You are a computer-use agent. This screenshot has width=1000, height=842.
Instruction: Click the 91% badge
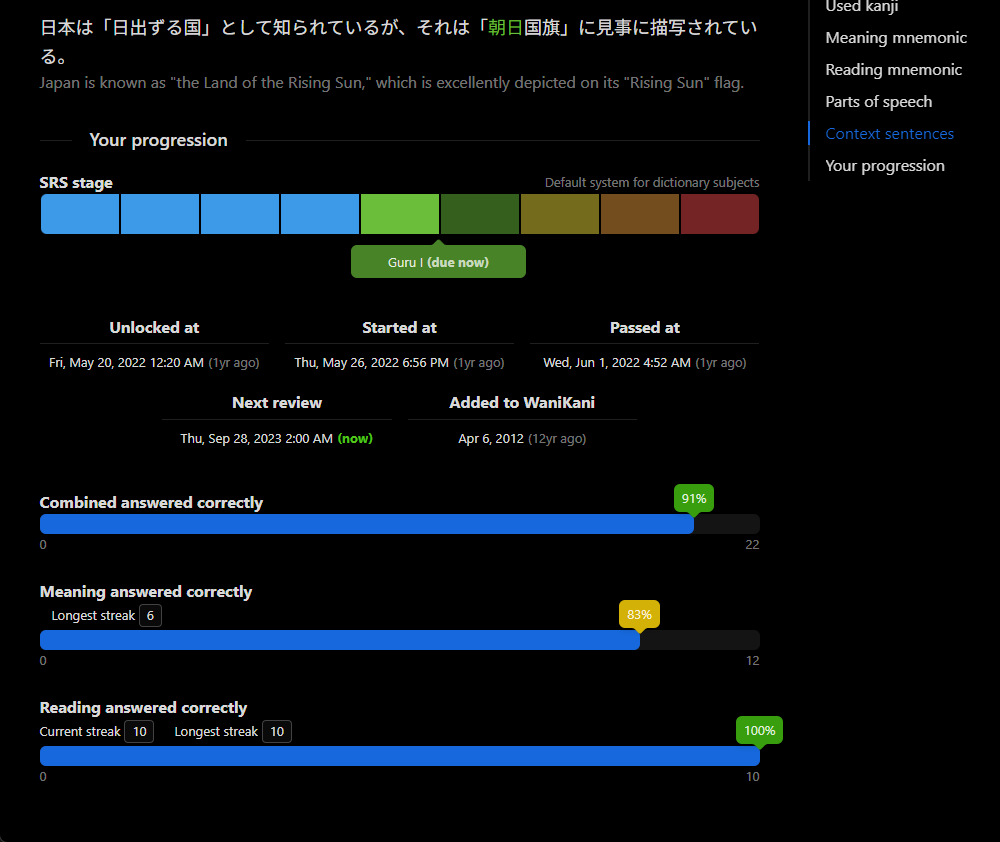click(694, 498)
